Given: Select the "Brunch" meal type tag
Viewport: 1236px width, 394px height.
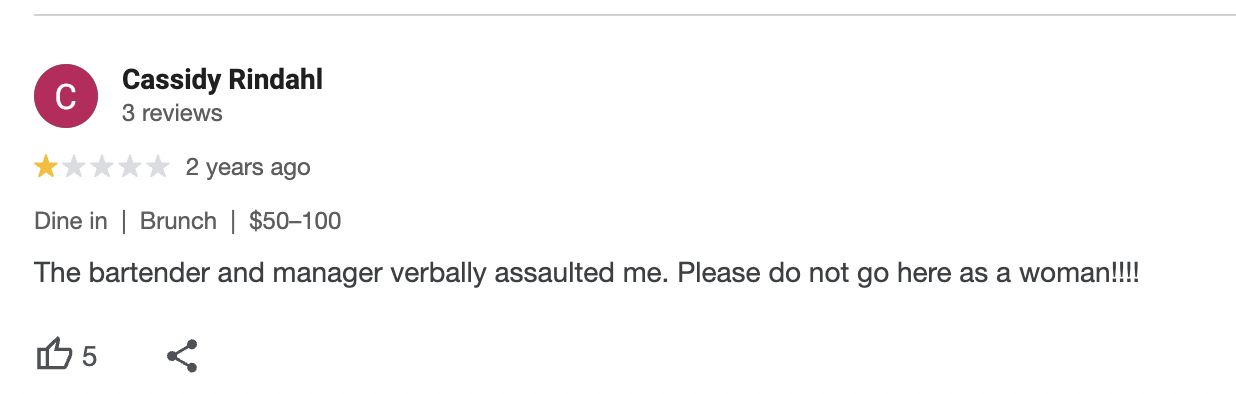Looking at the screenshot, I should 178,221.
